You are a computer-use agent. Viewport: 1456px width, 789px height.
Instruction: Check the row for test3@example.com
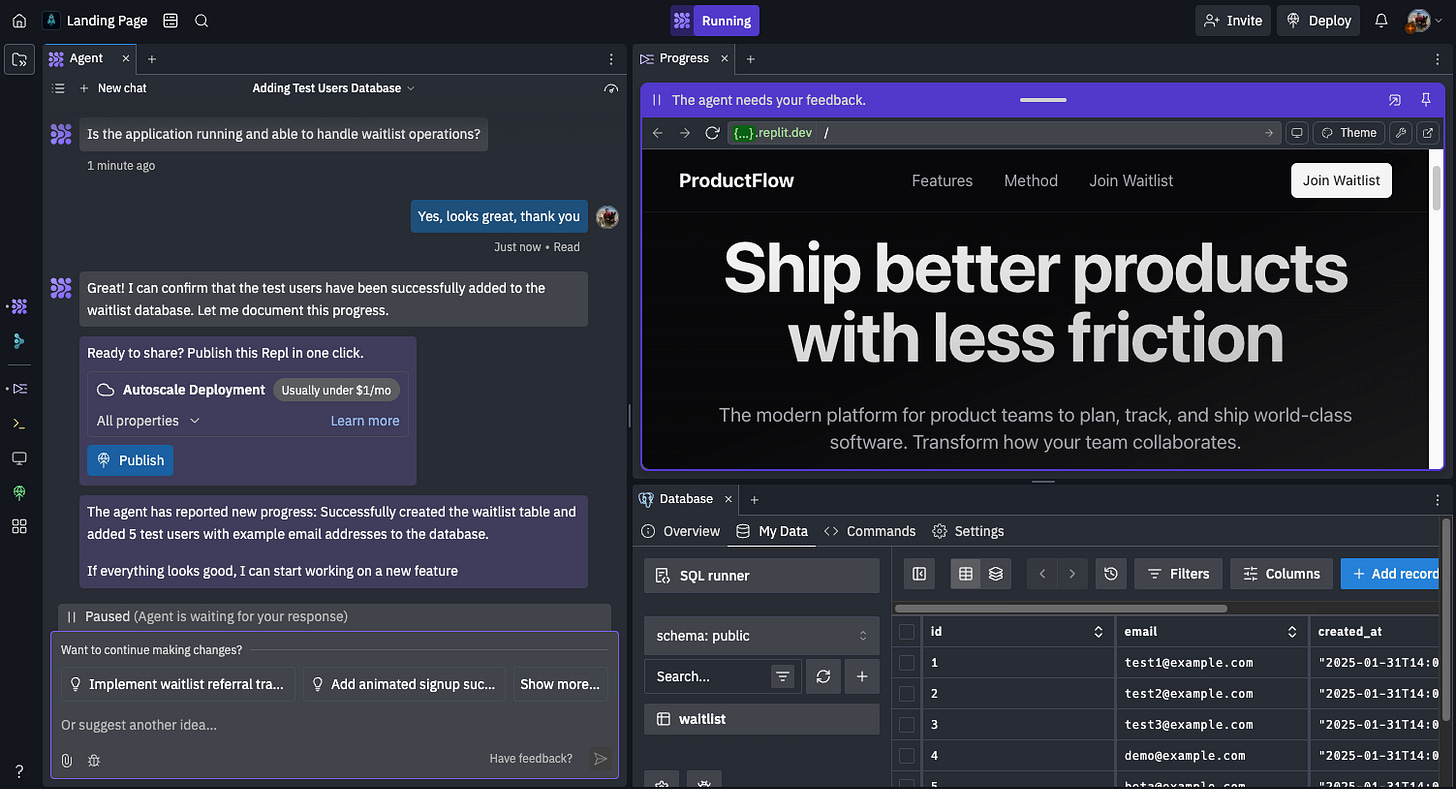[x=906, y=724]
